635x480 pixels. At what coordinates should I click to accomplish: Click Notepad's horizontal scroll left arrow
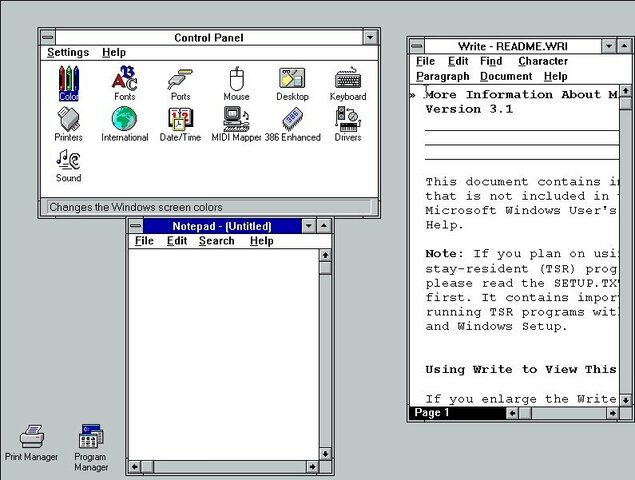tap(135, 467)
